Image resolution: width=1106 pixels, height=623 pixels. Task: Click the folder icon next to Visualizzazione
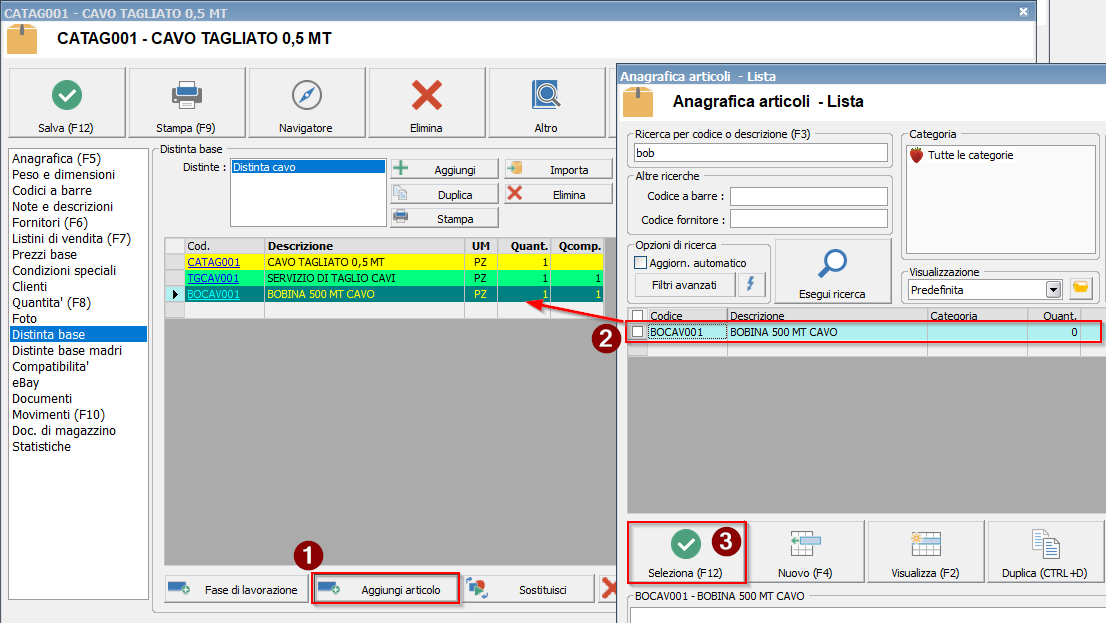(1080, 289)
